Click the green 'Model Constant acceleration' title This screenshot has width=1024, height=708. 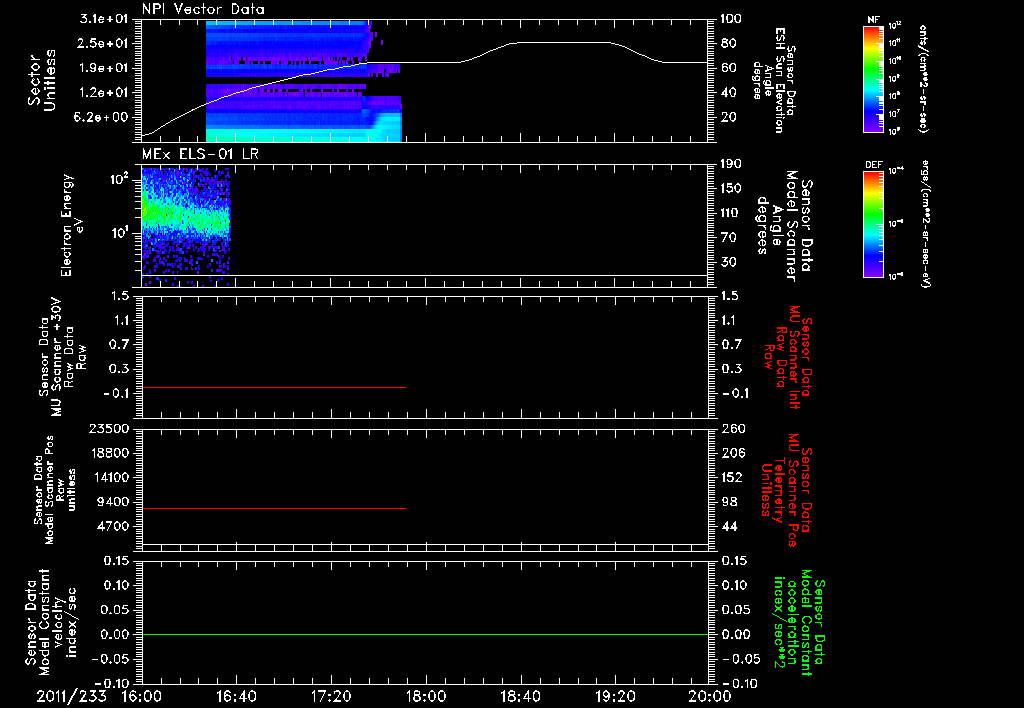800,622
